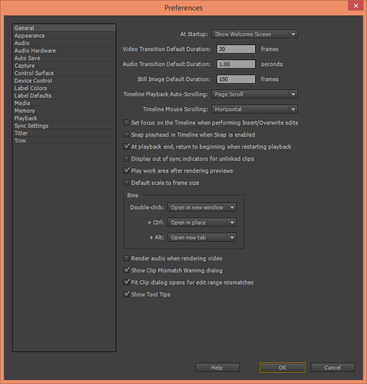The image size is (367, 384).
Task: Toggle Fit Clip dialog opens checkbox
Action: coord(126,282)
